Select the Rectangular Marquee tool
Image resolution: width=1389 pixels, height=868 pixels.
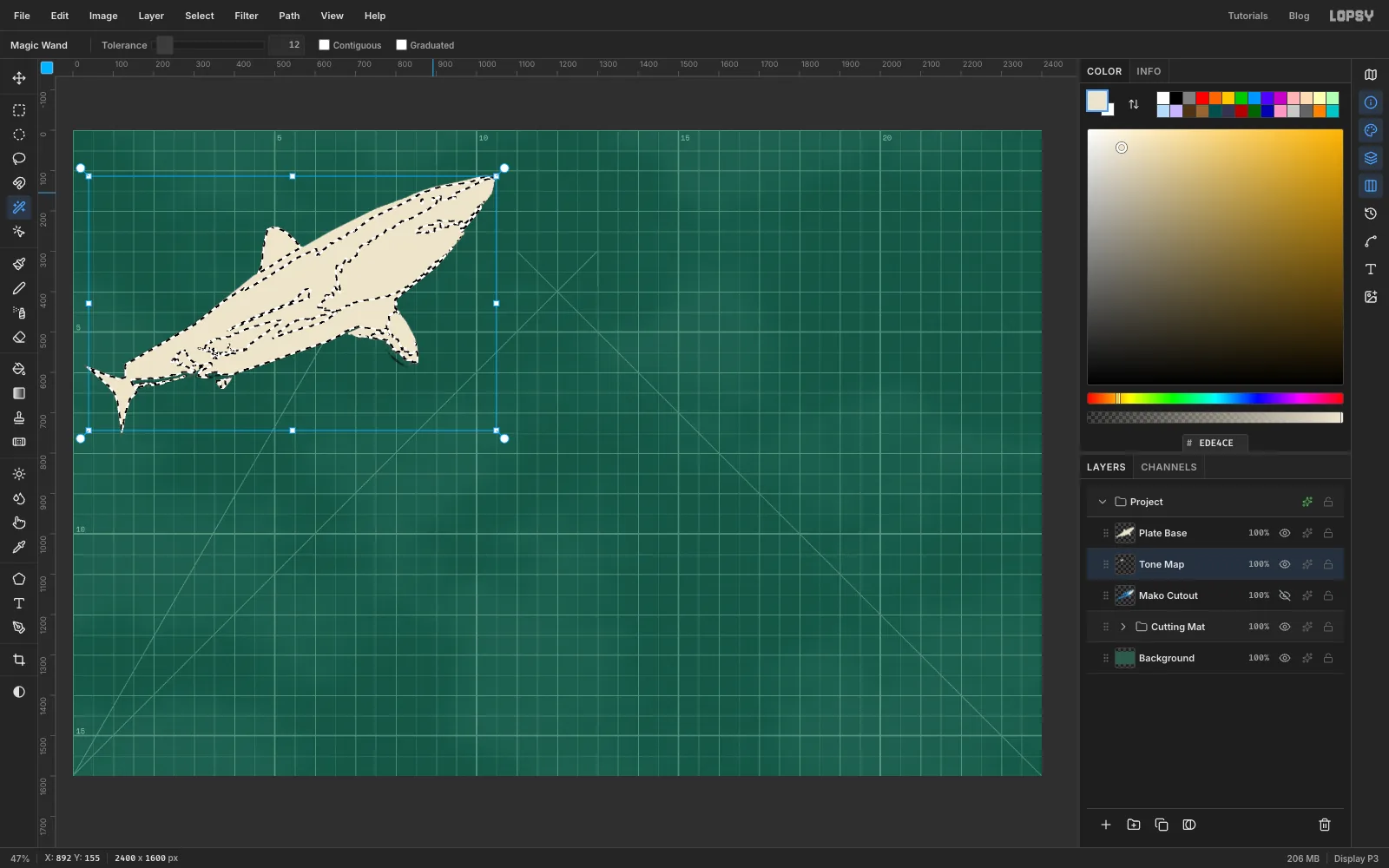(x=19, y=110)
